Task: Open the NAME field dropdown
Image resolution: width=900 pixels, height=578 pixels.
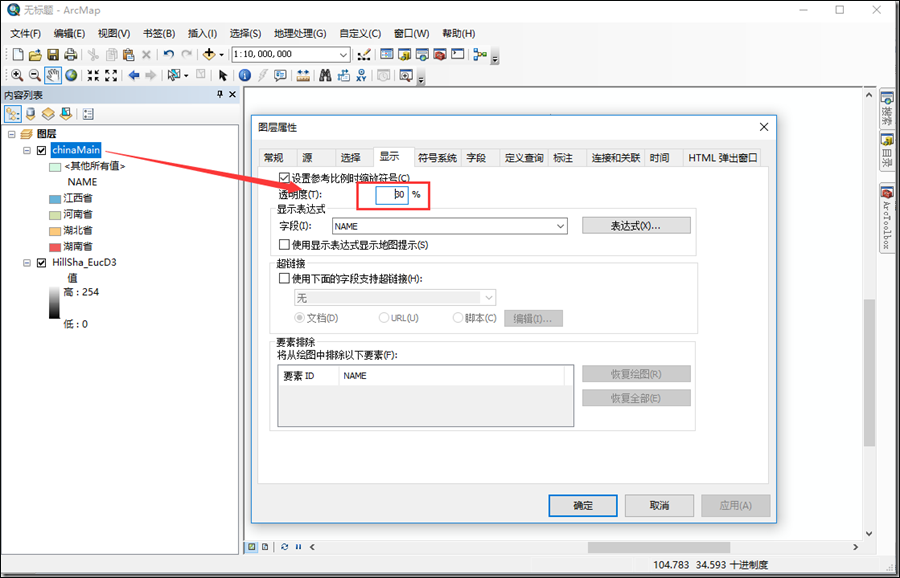Action: point(560,226)
